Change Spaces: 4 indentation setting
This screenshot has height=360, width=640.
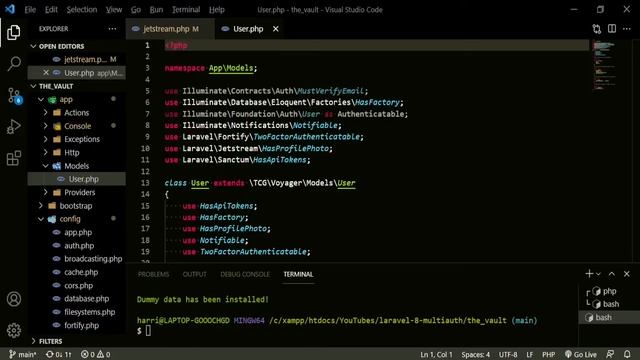(476, 354)
